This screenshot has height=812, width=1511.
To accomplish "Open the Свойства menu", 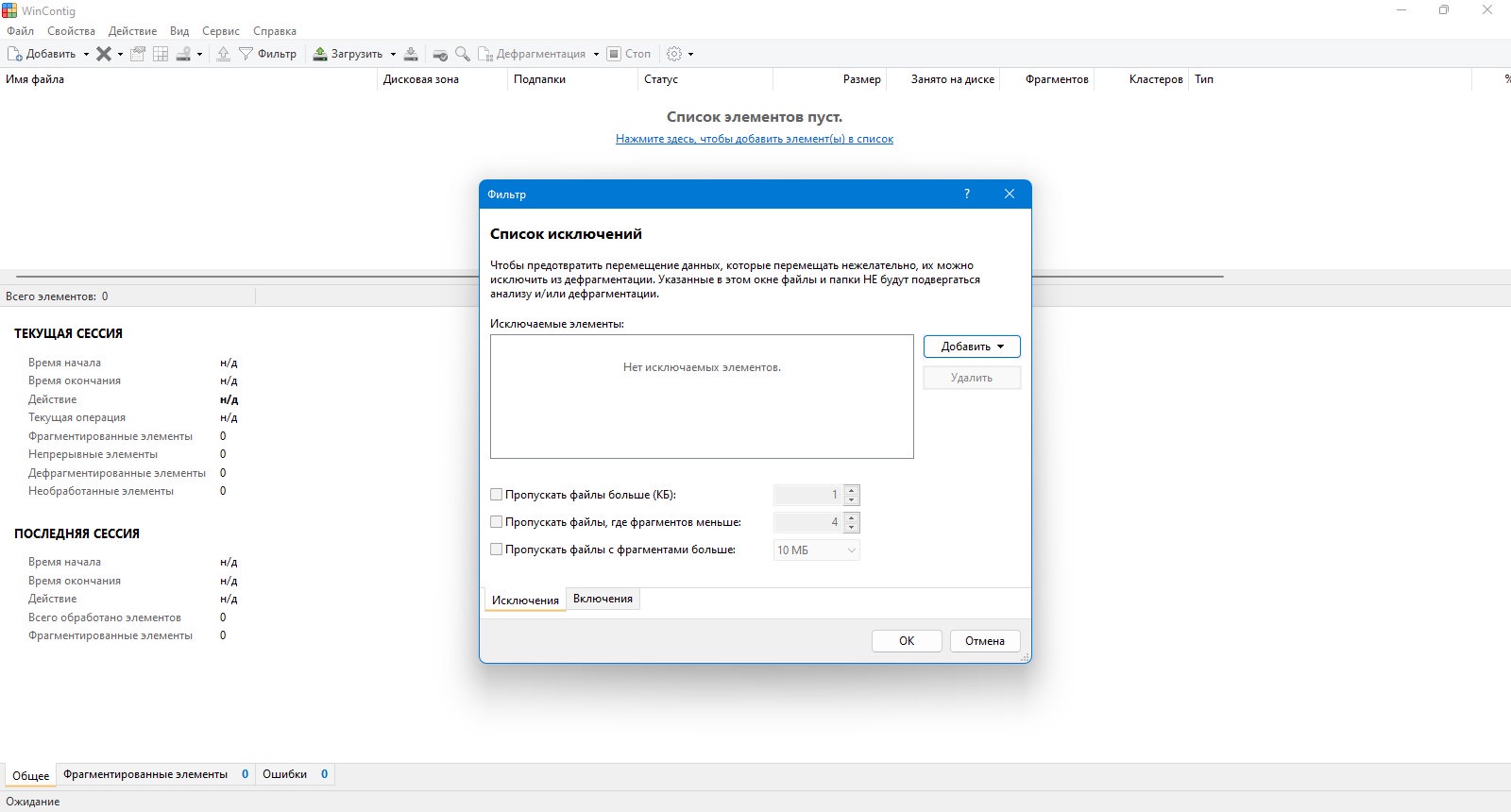I will [72, 31].
